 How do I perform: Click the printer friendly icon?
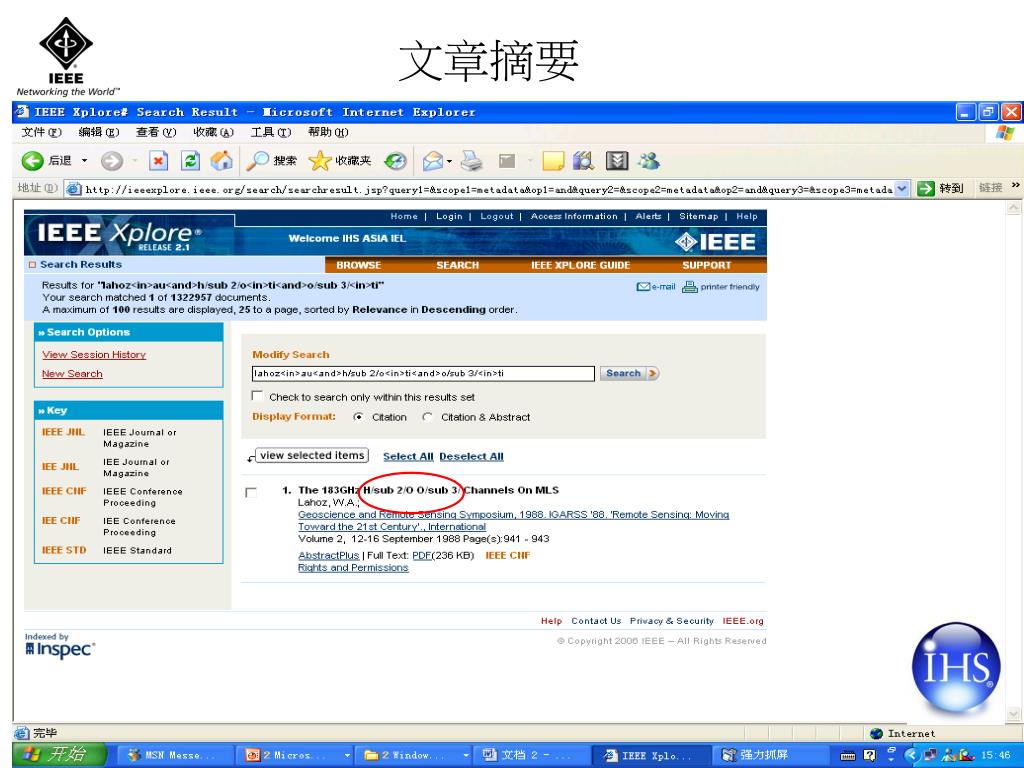(x=690, y=287)
